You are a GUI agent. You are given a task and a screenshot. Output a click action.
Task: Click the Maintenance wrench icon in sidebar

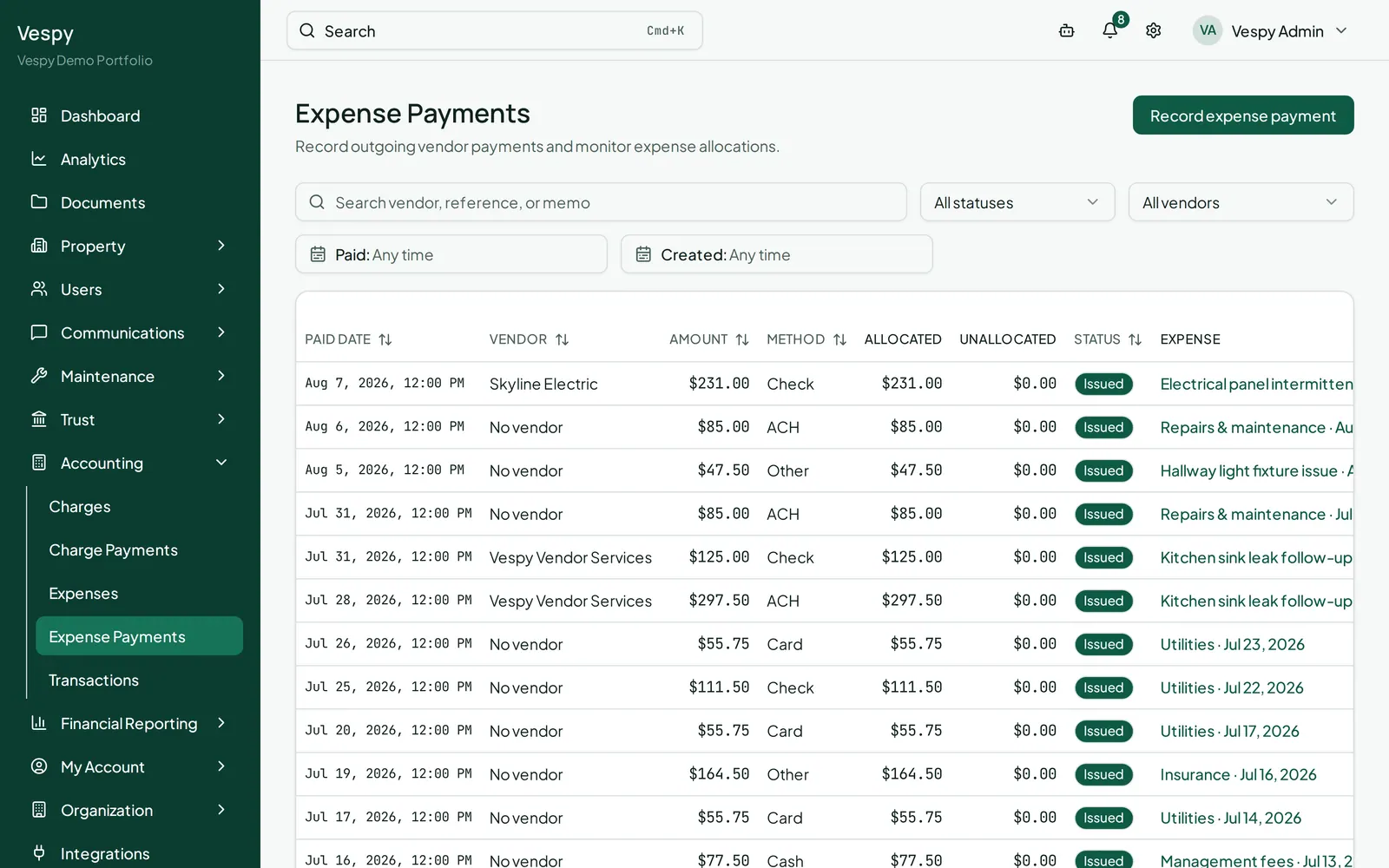39,376
